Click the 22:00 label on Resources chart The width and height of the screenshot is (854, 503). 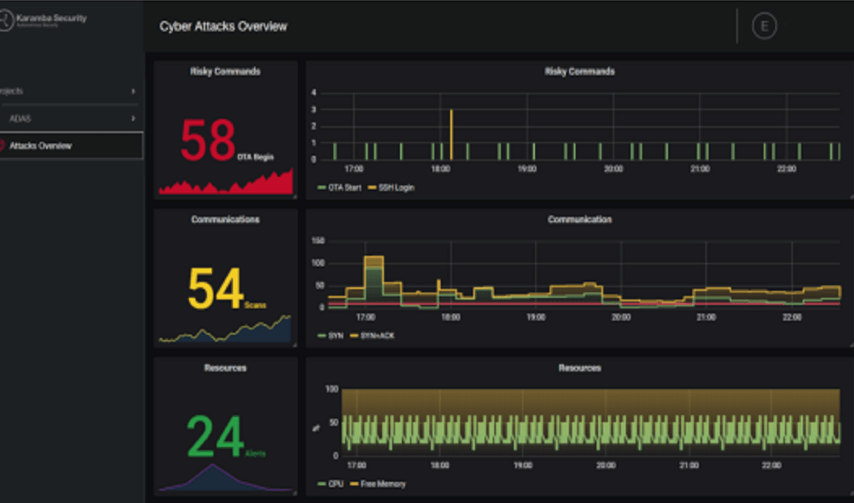771,465
